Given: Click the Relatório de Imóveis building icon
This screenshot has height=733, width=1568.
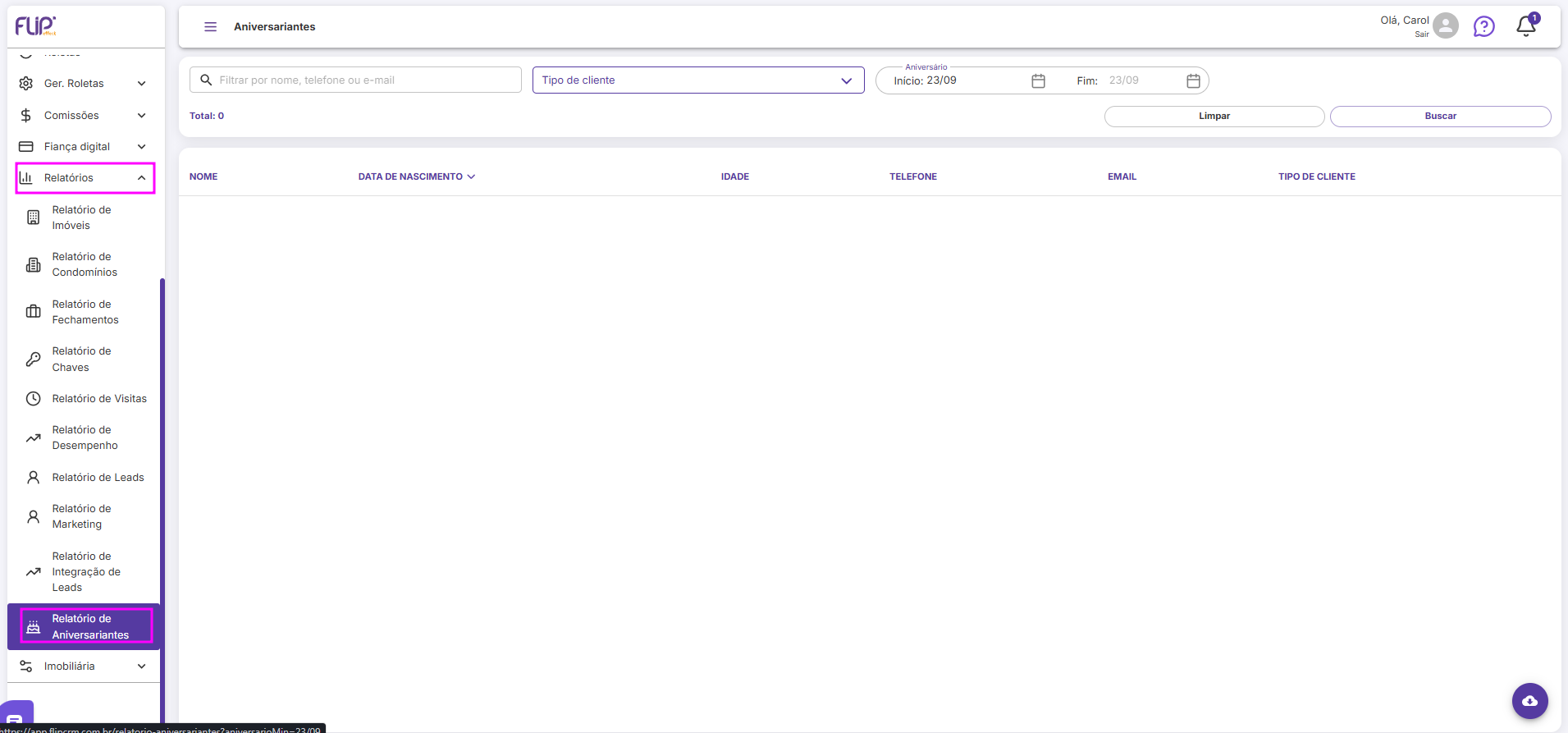Looking at the screenshot, I should coord(34,218).
